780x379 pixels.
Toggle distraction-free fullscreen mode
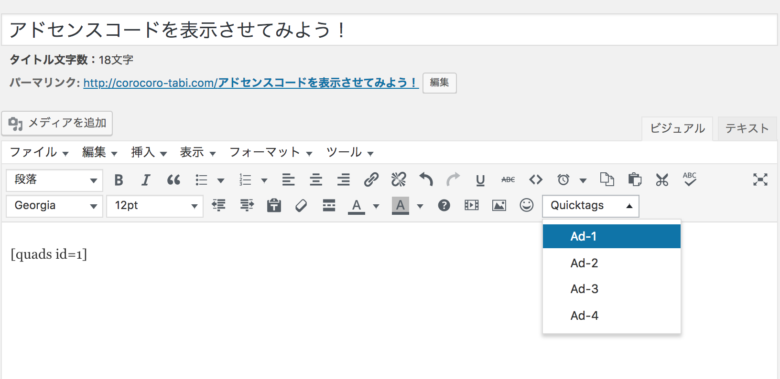(760, 180)
